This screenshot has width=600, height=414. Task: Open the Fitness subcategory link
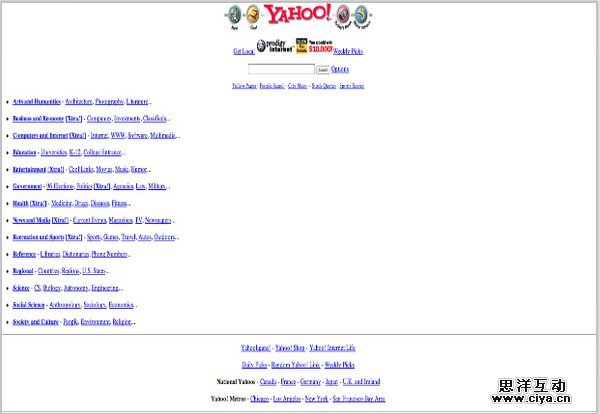[119, 203]
